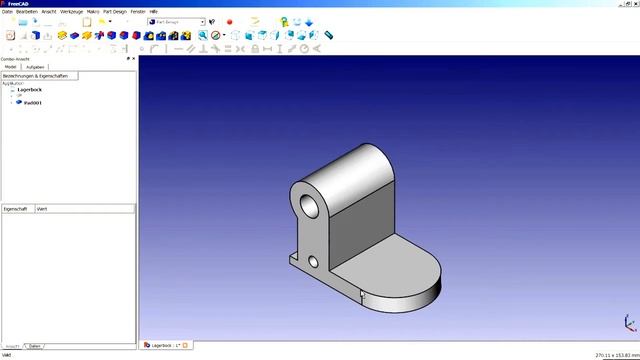Switch to the Model tab
Screen dimensions: 640x360
tap(11, 67)
